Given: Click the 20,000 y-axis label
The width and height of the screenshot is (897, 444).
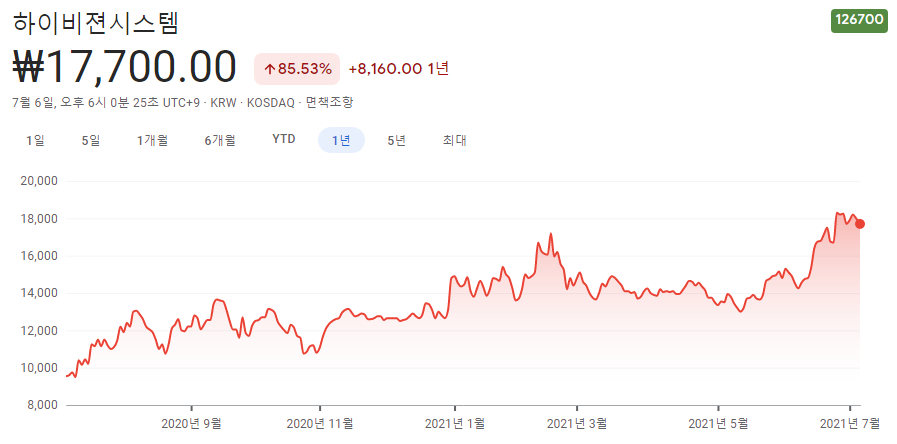Looking at the screenshot, I should [39, 181].
